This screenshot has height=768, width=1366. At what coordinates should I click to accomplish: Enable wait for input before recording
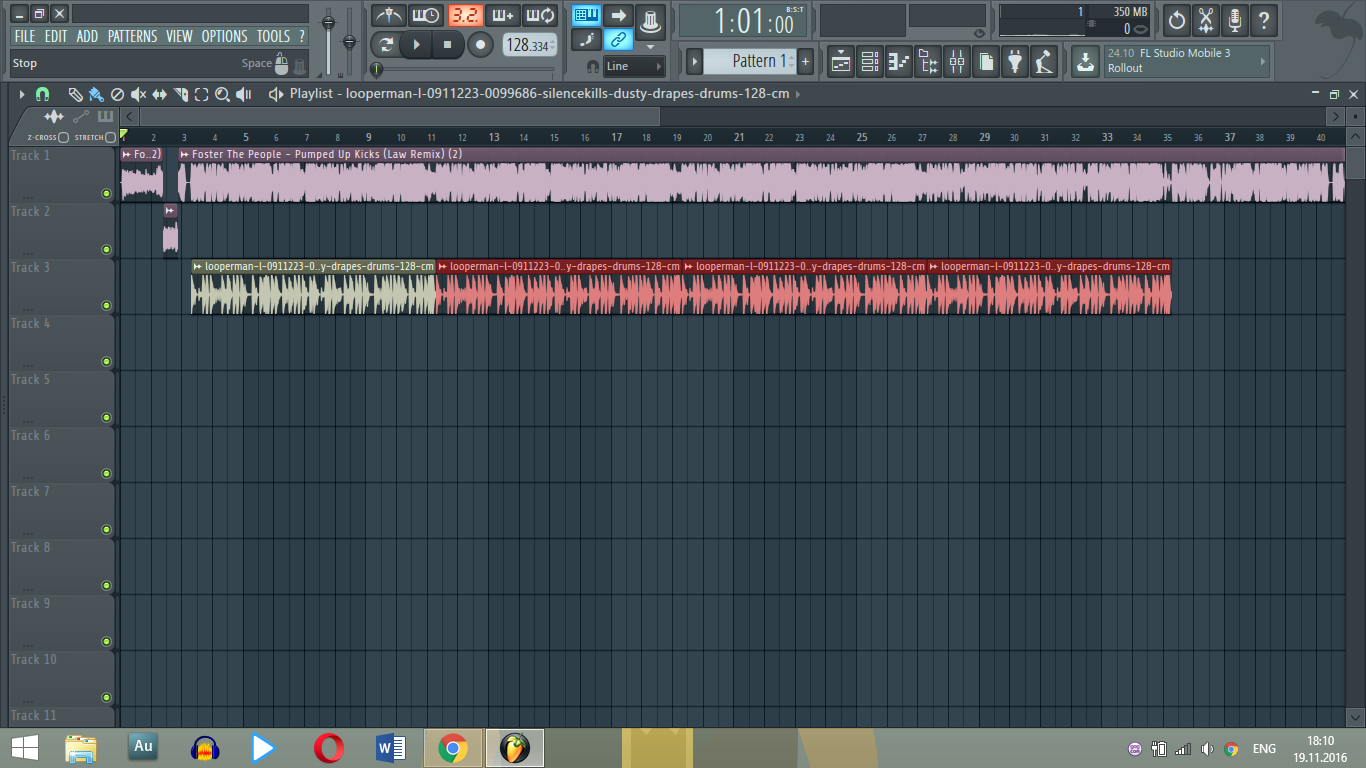click(426, 15)
